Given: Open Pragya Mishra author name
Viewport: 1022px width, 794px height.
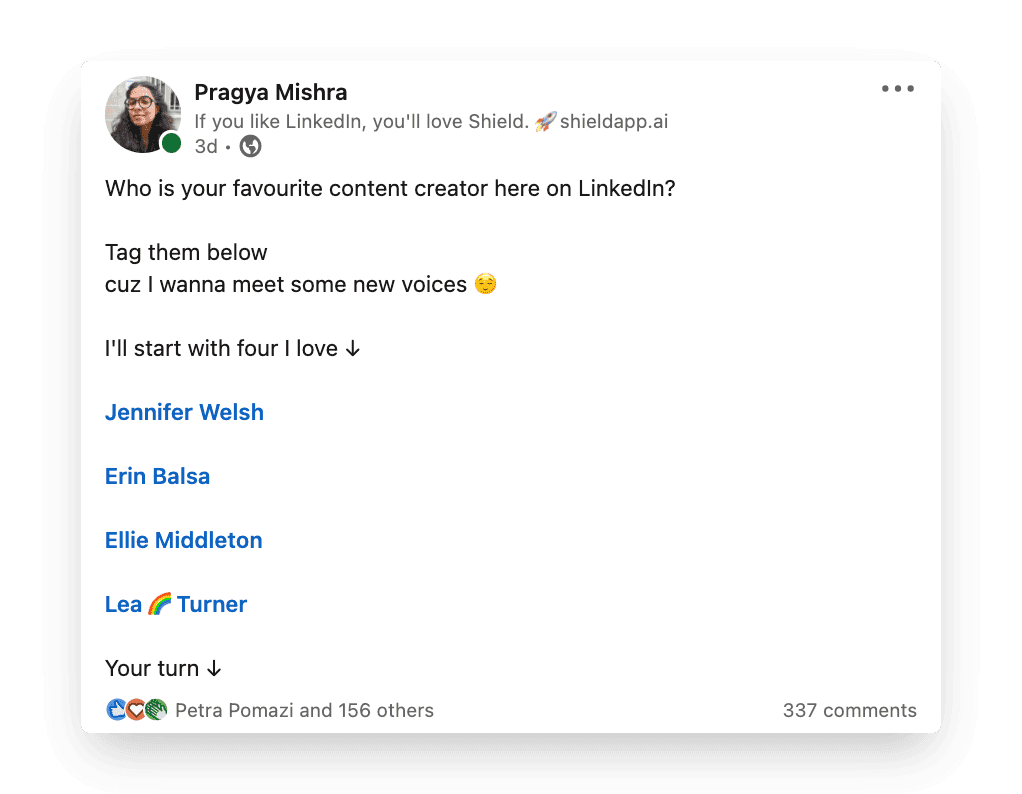Looking at the screenshot, I should (270, 93).
